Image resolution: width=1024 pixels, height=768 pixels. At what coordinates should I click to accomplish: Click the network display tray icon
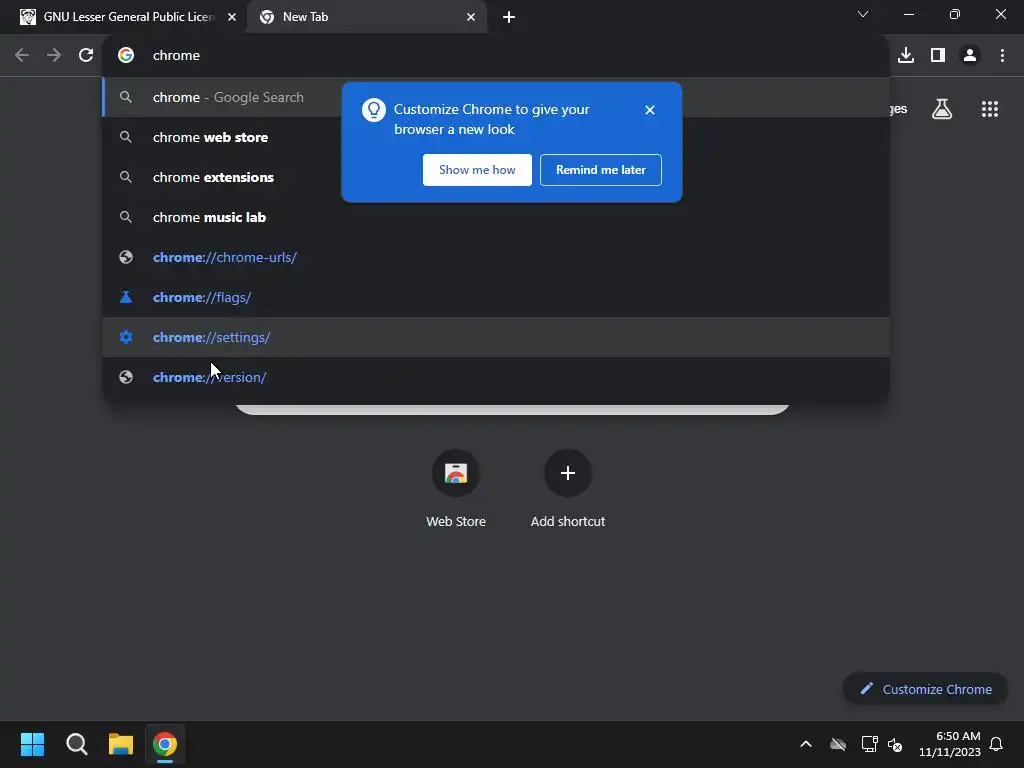tap(869, 744)
